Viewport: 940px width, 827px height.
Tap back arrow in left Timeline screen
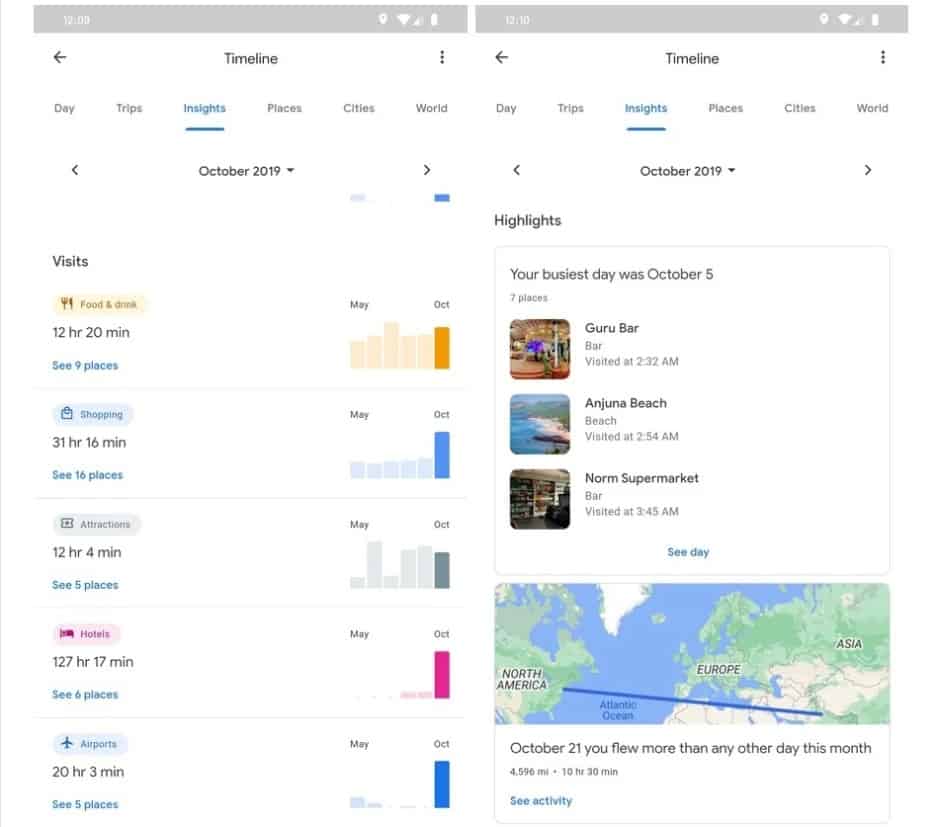tap(60, 58)
